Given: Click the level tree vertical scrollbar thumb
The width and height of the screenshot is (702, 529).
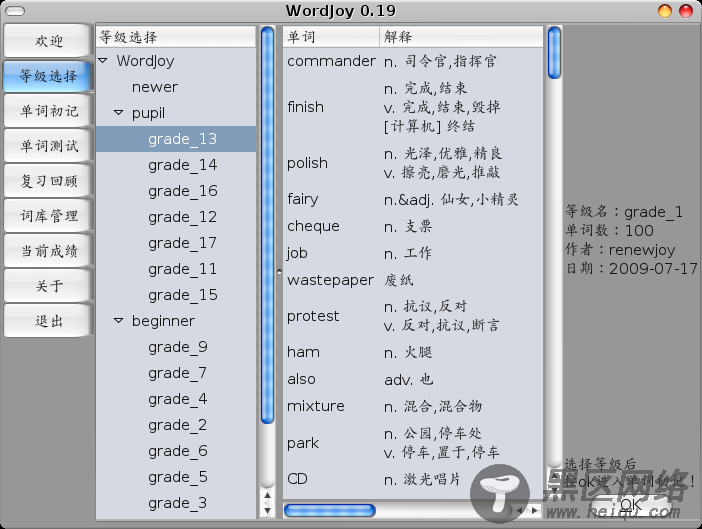Looking at the screenshot, I should pyautogui.click(x=268, y=225).
